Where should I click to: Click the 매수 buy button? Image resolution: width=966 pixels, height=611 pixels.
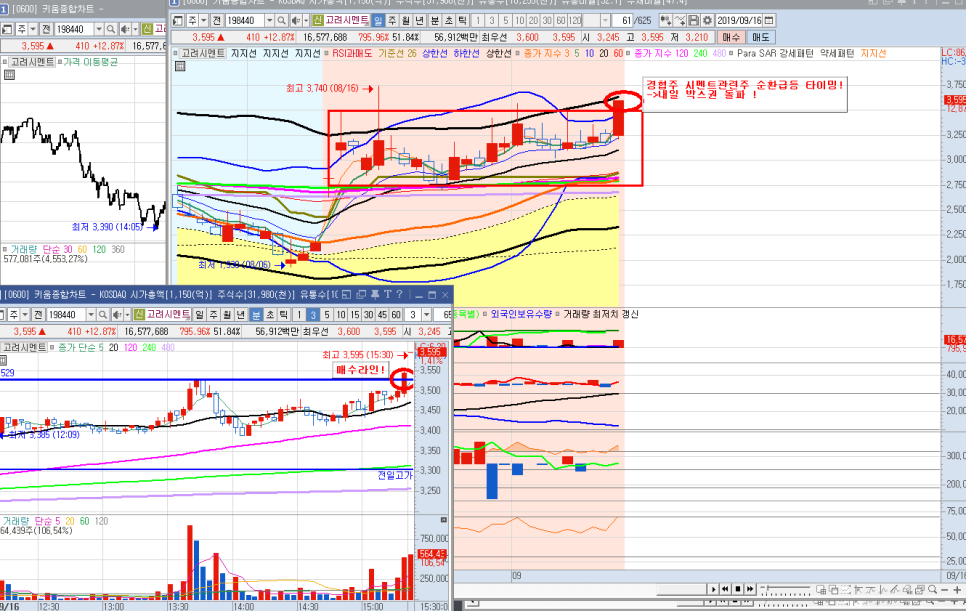tap(731, 37)
